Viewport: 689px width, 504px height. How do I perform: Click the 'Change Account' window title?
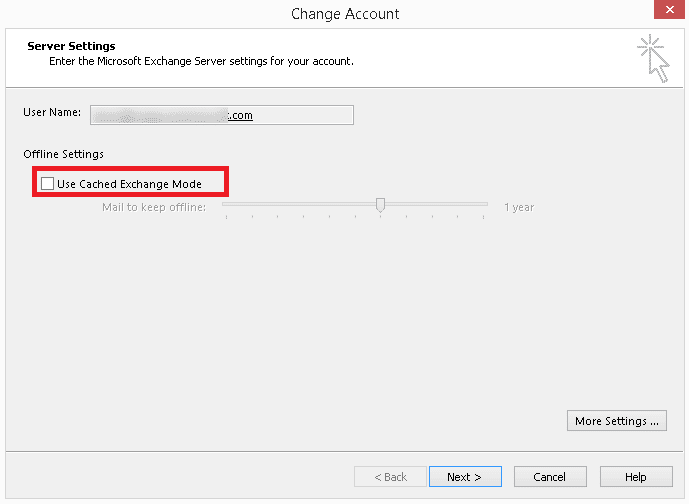pos(345,14)
